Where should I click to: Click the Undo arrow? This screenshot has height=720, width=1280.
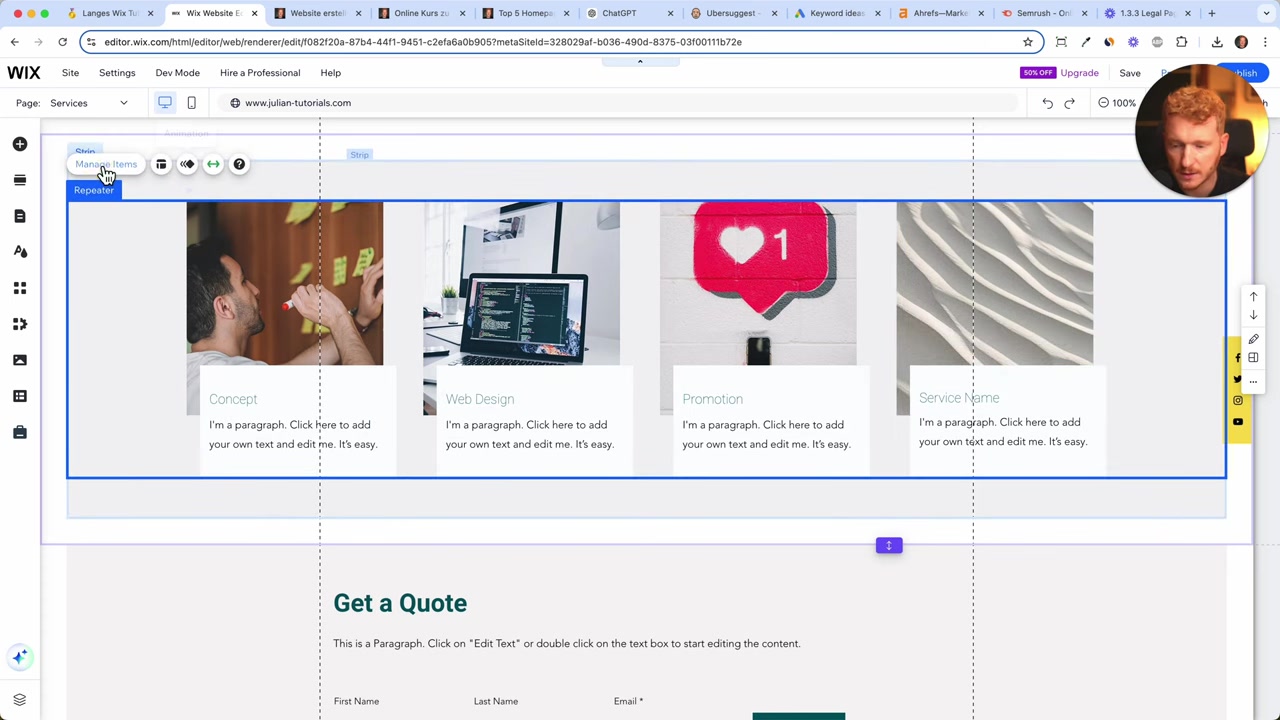(1047, 103)
